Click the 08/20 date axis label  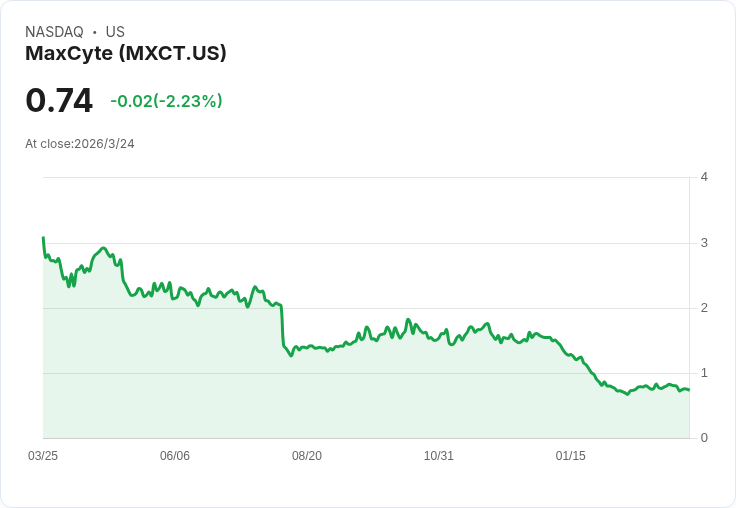pos(307,456)
